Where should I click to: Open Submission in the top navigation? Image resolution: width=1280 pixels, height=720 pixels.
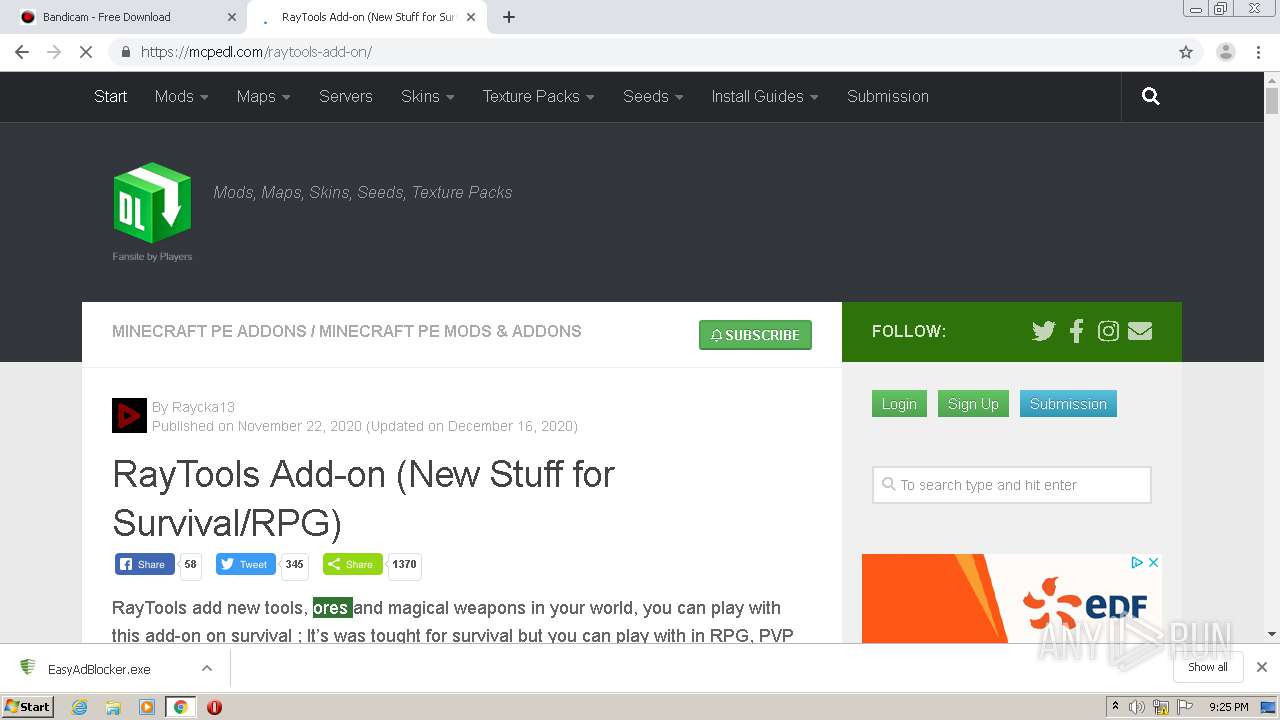(888, 96)
